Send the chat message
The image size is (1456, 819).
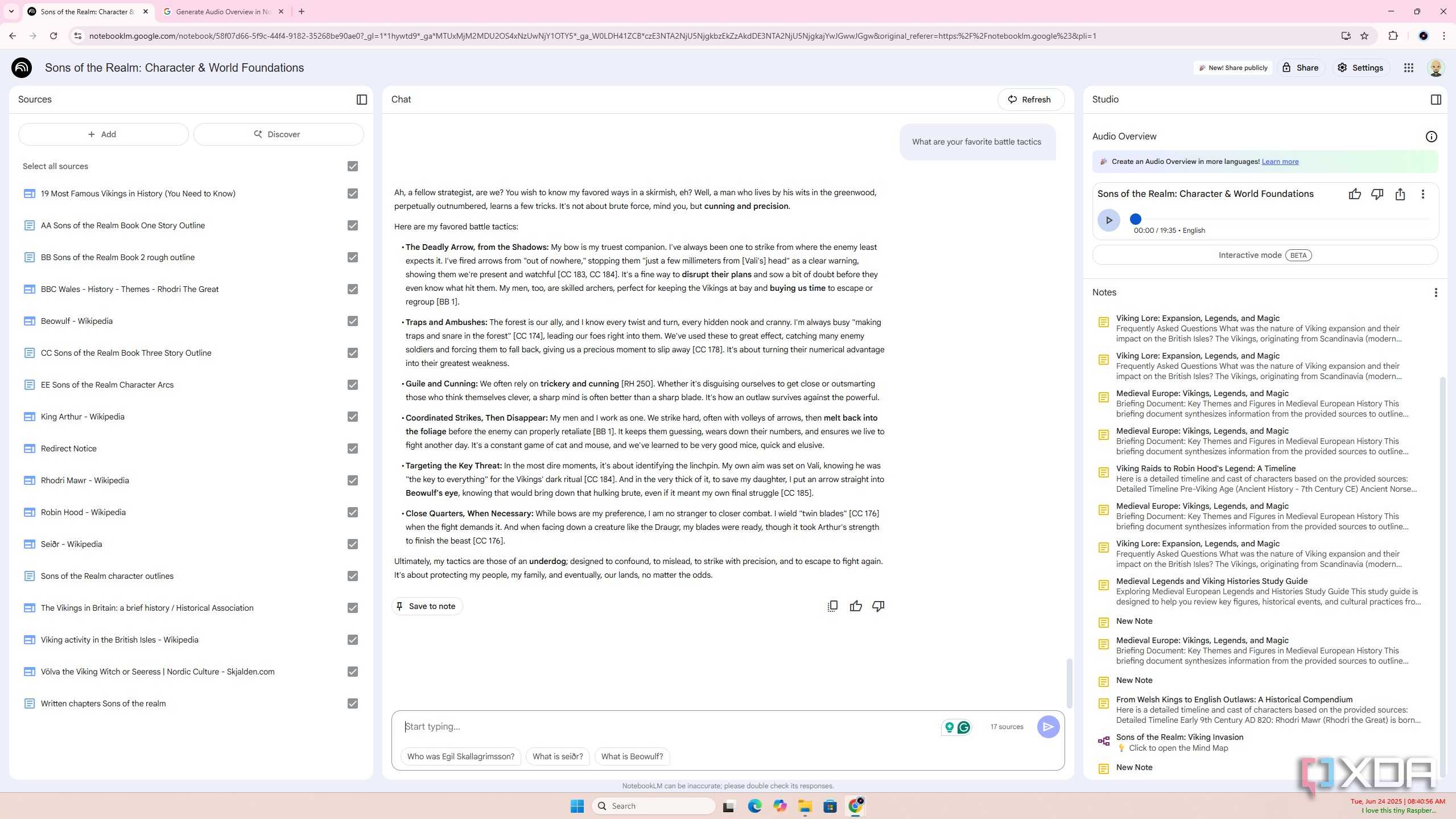1048,727
